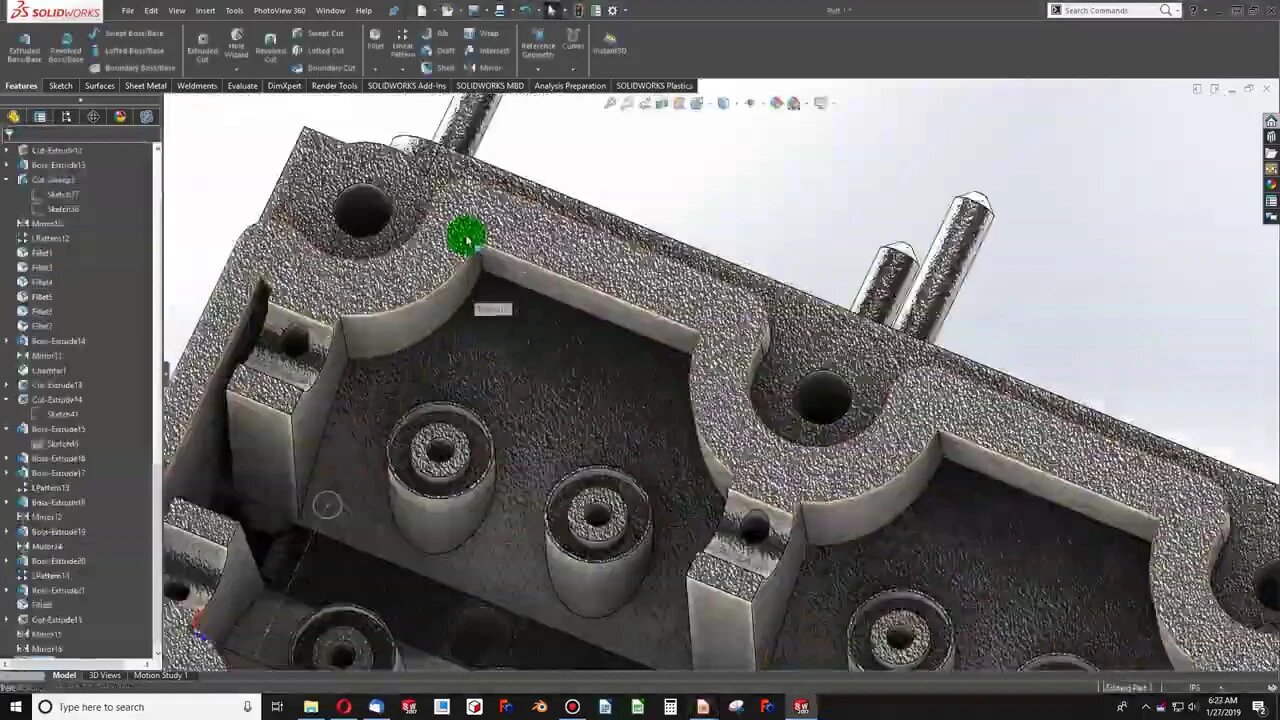
Task: Open FeatureManager design tree tab
Action: (13, 116)
